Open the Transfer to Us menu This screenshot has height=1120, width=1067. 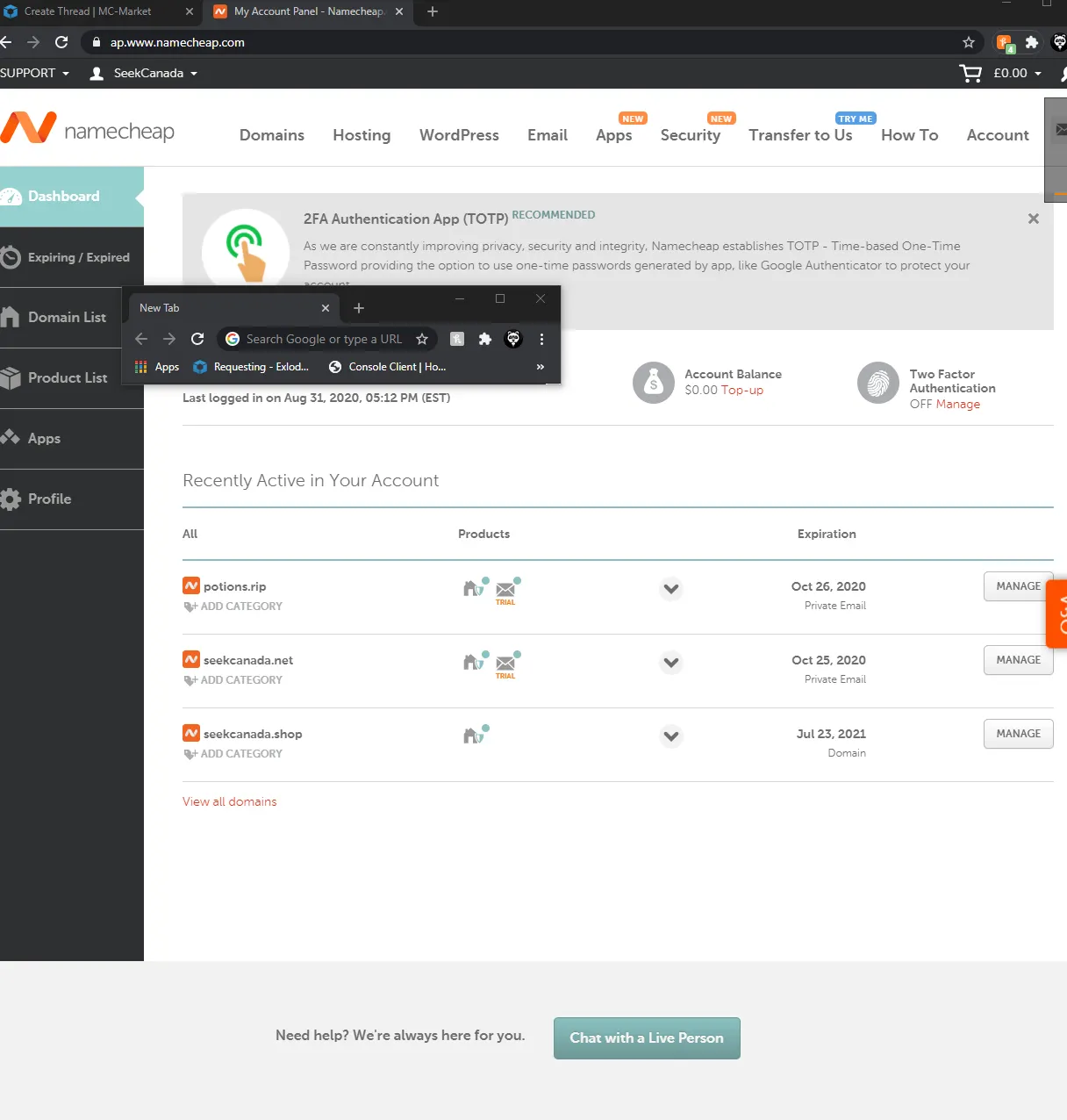(x=800, y=135)
